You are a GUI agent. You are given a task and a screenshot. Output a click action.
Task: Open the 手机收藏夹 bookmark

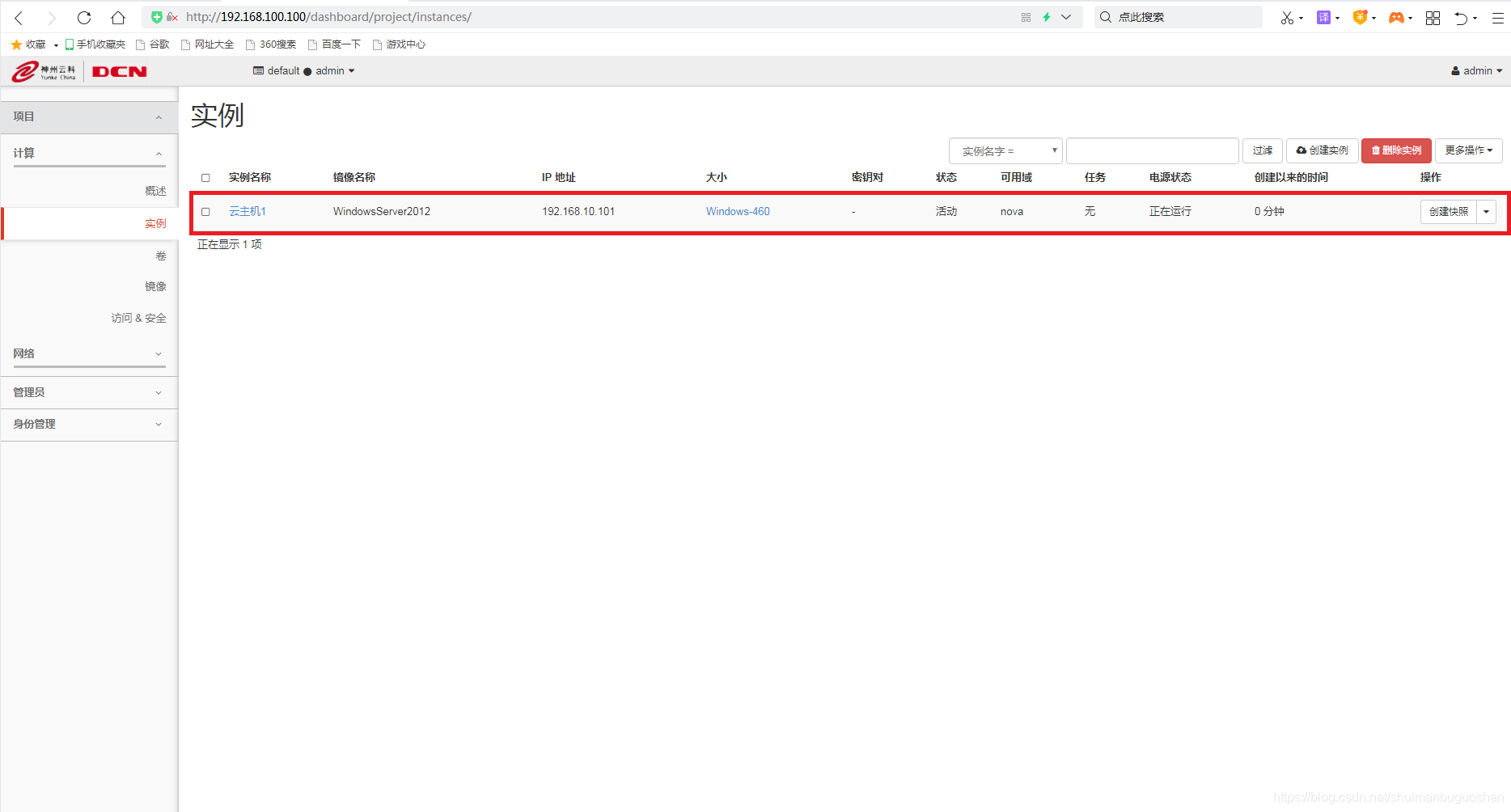[95, 44]
